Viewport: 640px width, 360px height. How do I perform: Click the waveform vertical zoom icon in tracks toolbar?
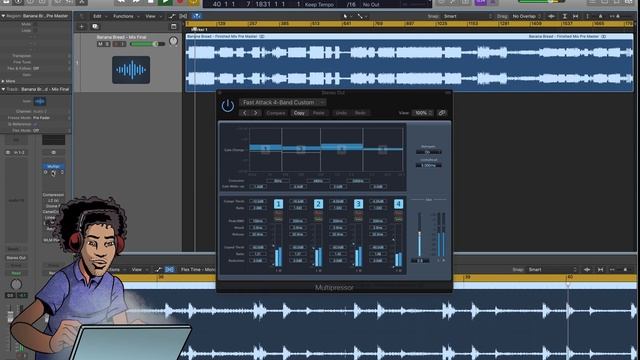(x=551, y=16)
